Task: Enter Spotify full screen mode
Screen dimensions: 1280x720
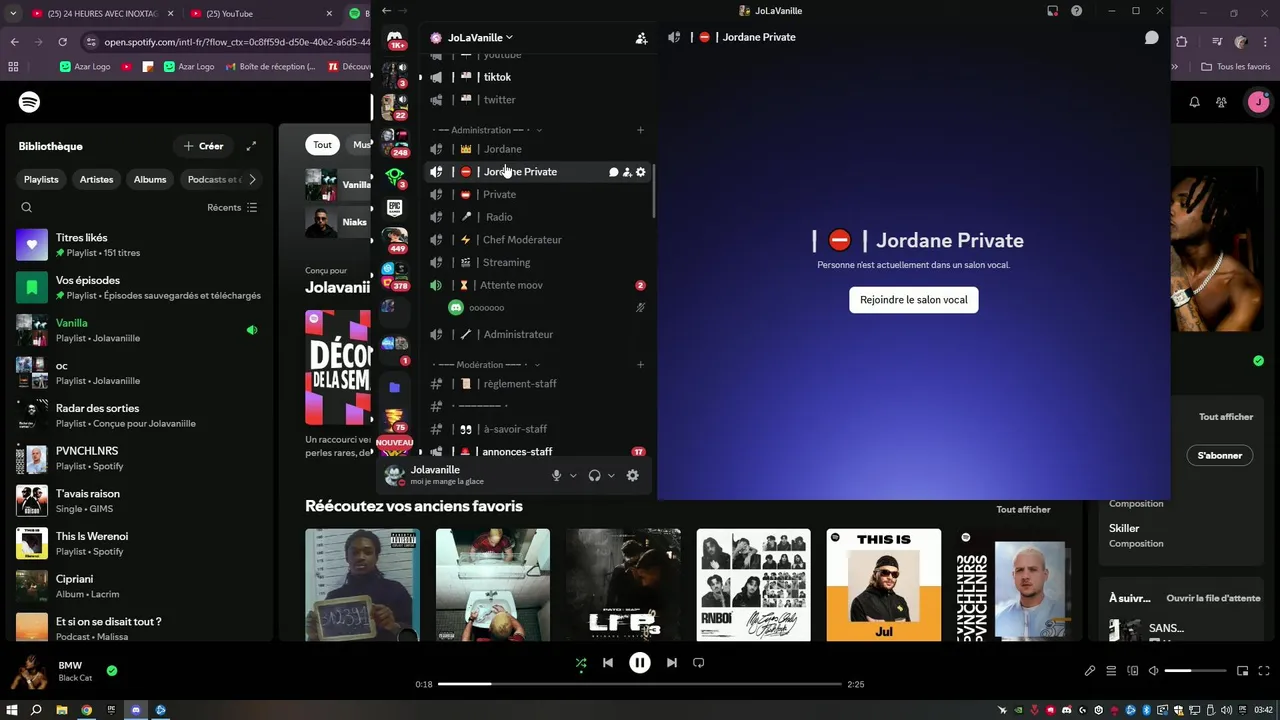Action: 1262,671
